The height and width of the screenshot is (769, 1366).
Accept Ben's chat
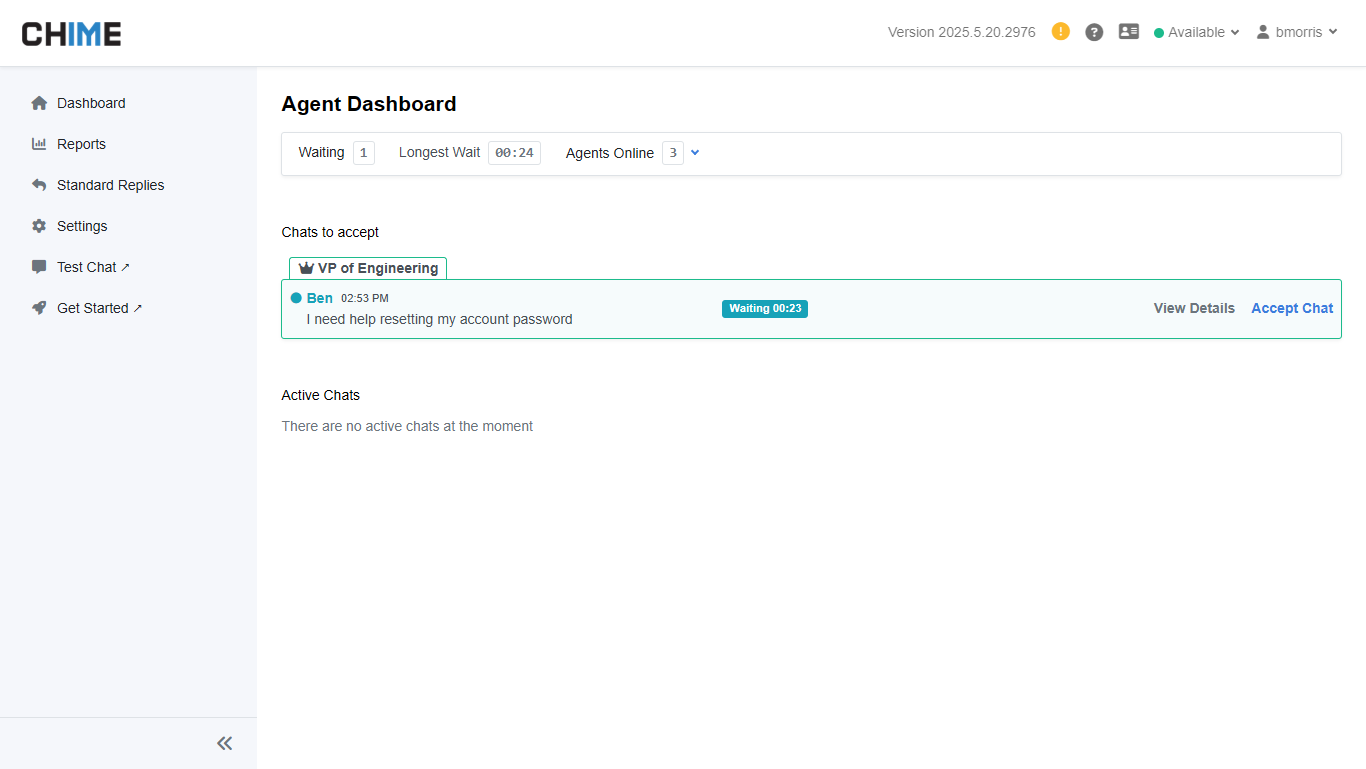1292,308
